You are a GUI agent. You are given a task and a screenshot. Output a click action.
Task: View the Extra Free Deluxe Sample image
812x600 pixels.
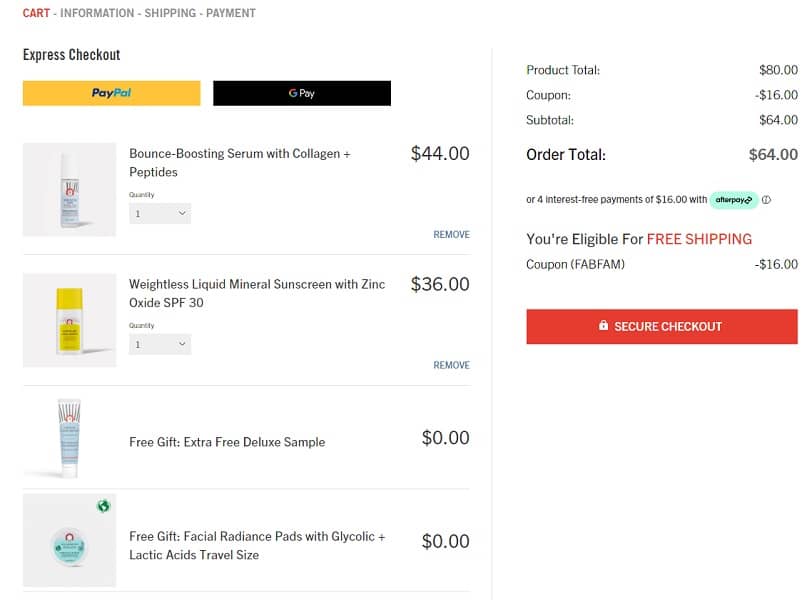tap(69, 438)
